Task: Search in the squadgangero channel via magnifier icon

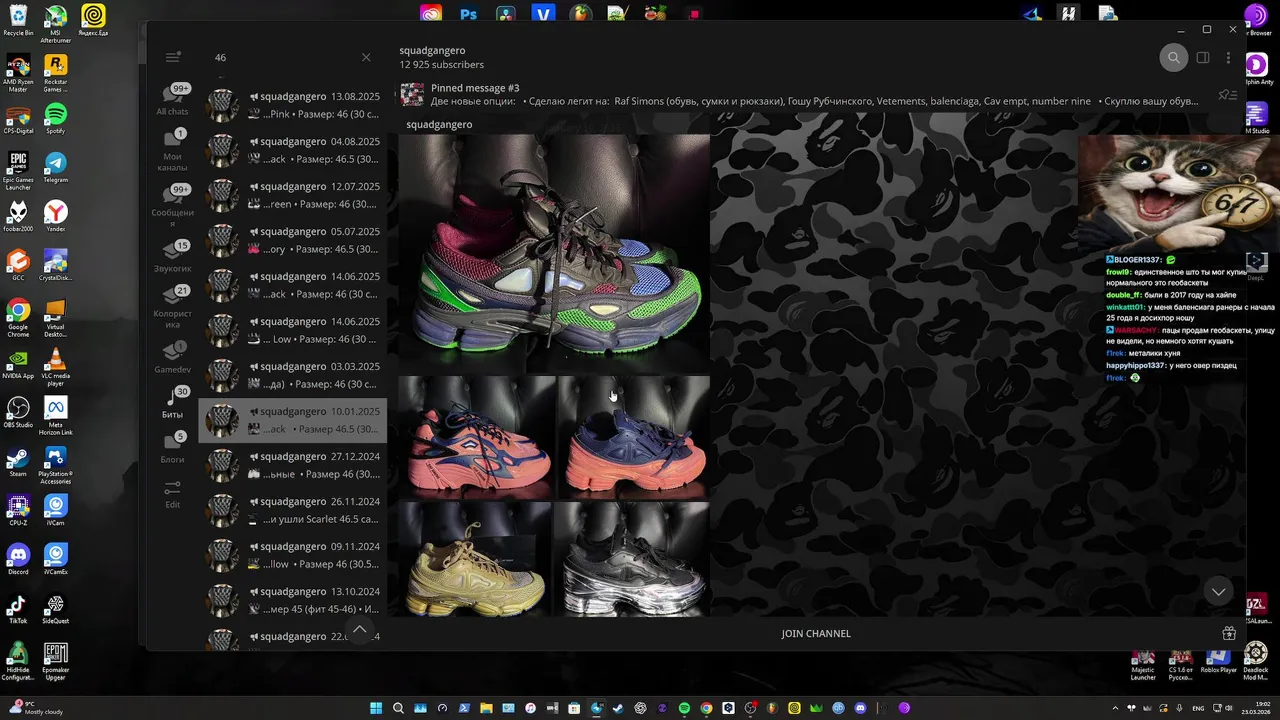Action: [1174, 58]
